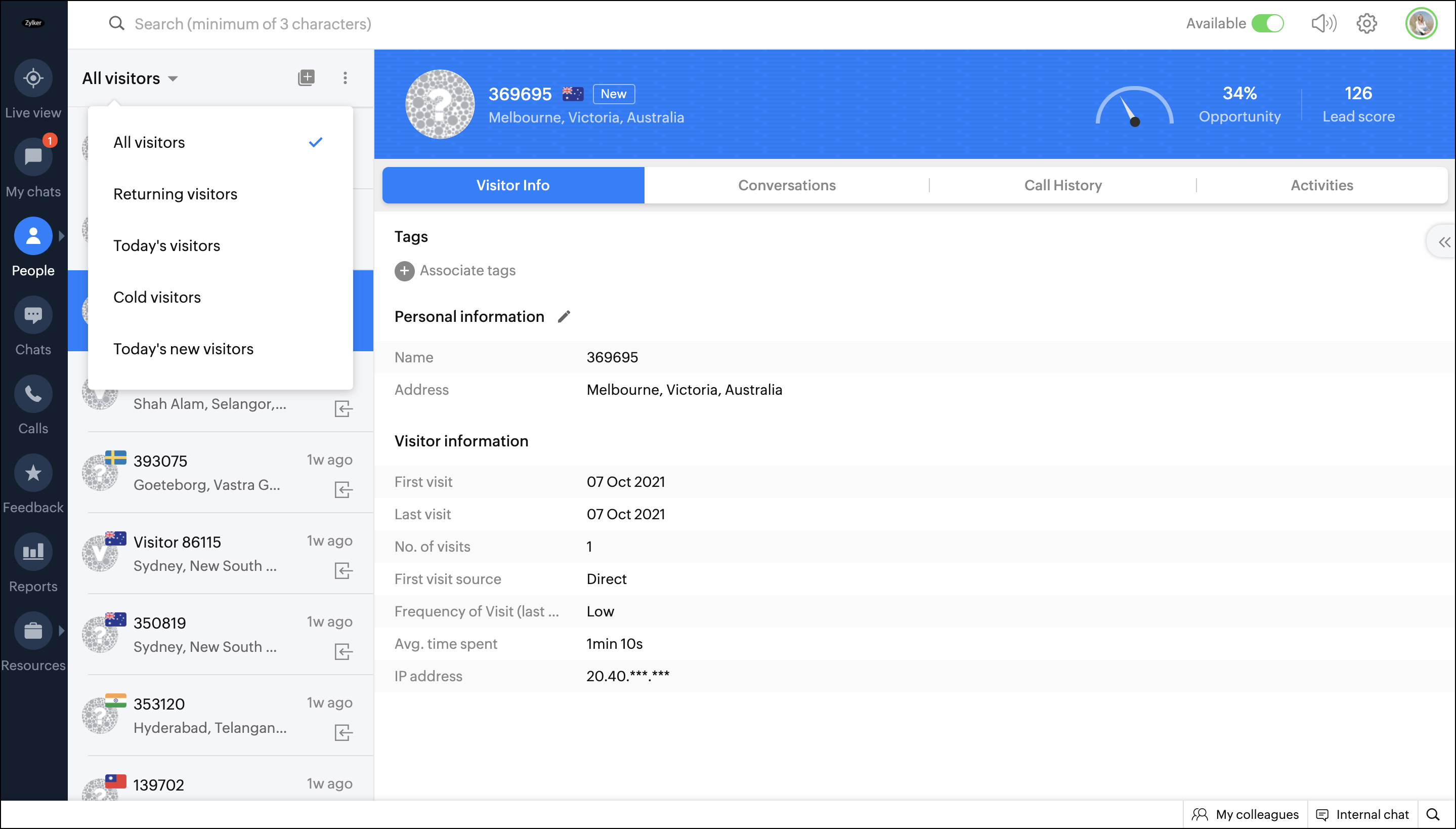
Task: Edit Personal information with pencil icon
Action: (x=564, y=317)
